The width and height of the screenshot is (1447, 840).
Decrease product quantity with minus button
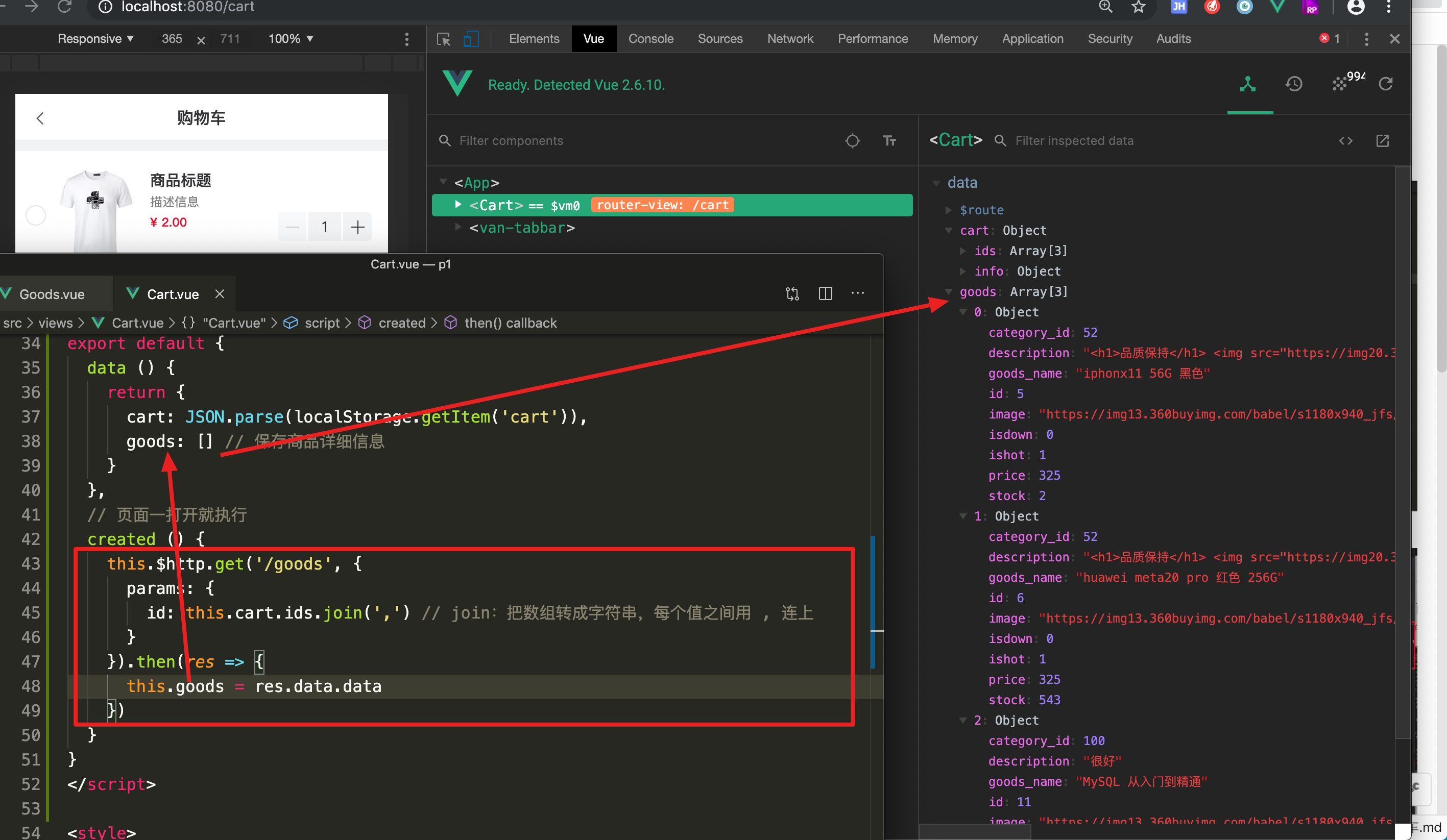point(292,227)
